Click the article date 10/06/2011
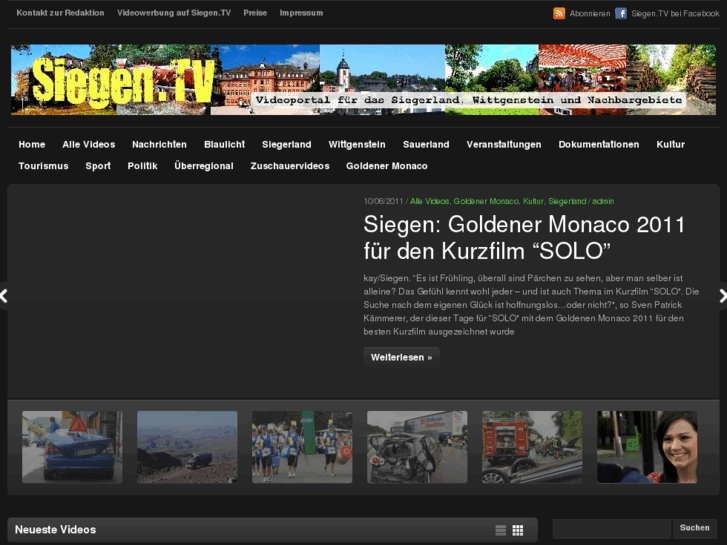 click(383, 201)
